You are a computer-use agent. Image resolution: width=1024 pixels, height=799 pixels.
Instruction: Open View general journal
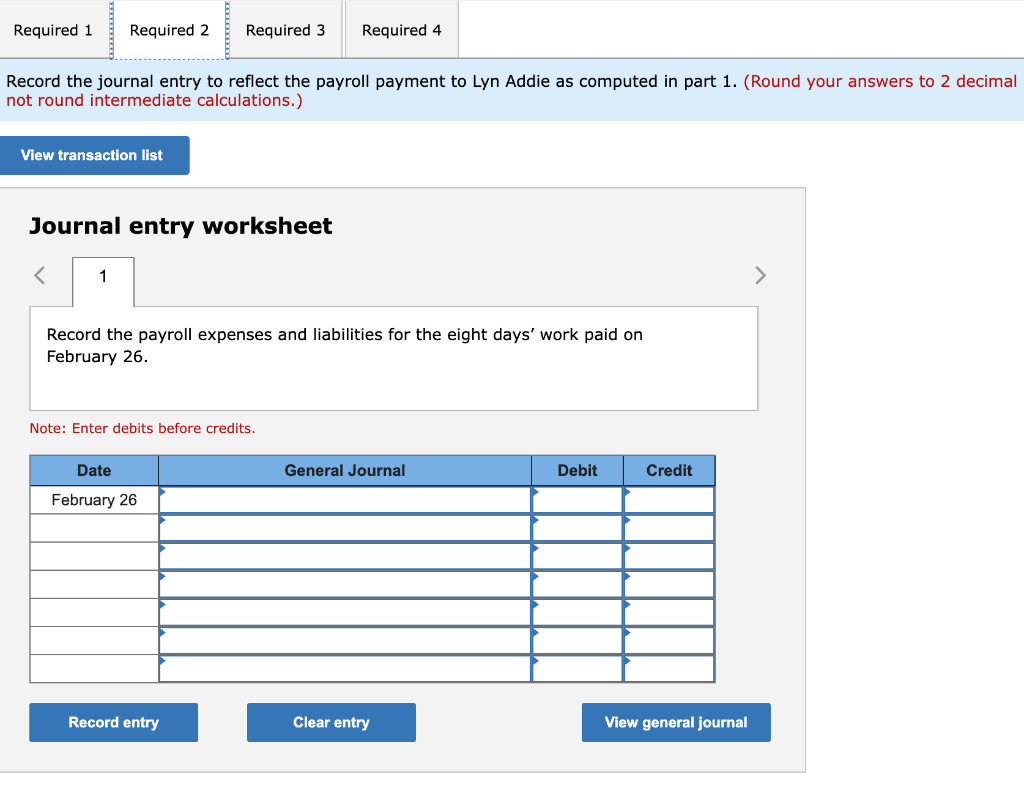676,722
